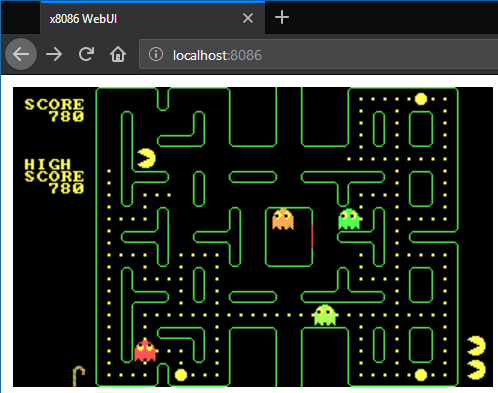This screenshot has width=498, height=393.
Task: Click the light green ghost on bottom corridor
Action: [x=325, y=315]
